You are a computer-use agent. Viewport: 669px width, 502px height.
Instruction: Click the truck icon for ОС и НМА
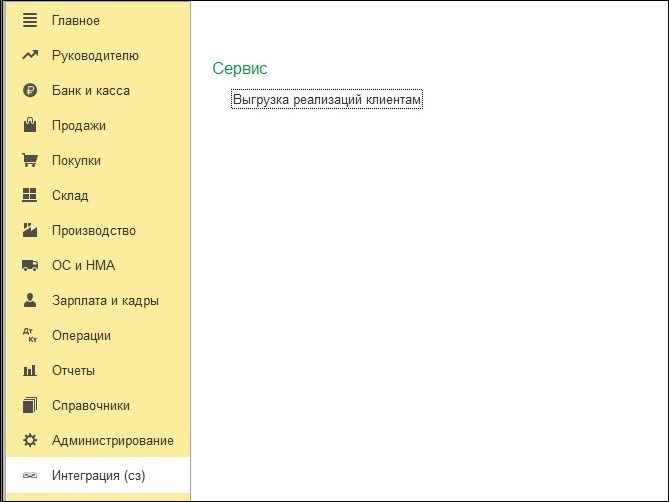coord(30,266)
